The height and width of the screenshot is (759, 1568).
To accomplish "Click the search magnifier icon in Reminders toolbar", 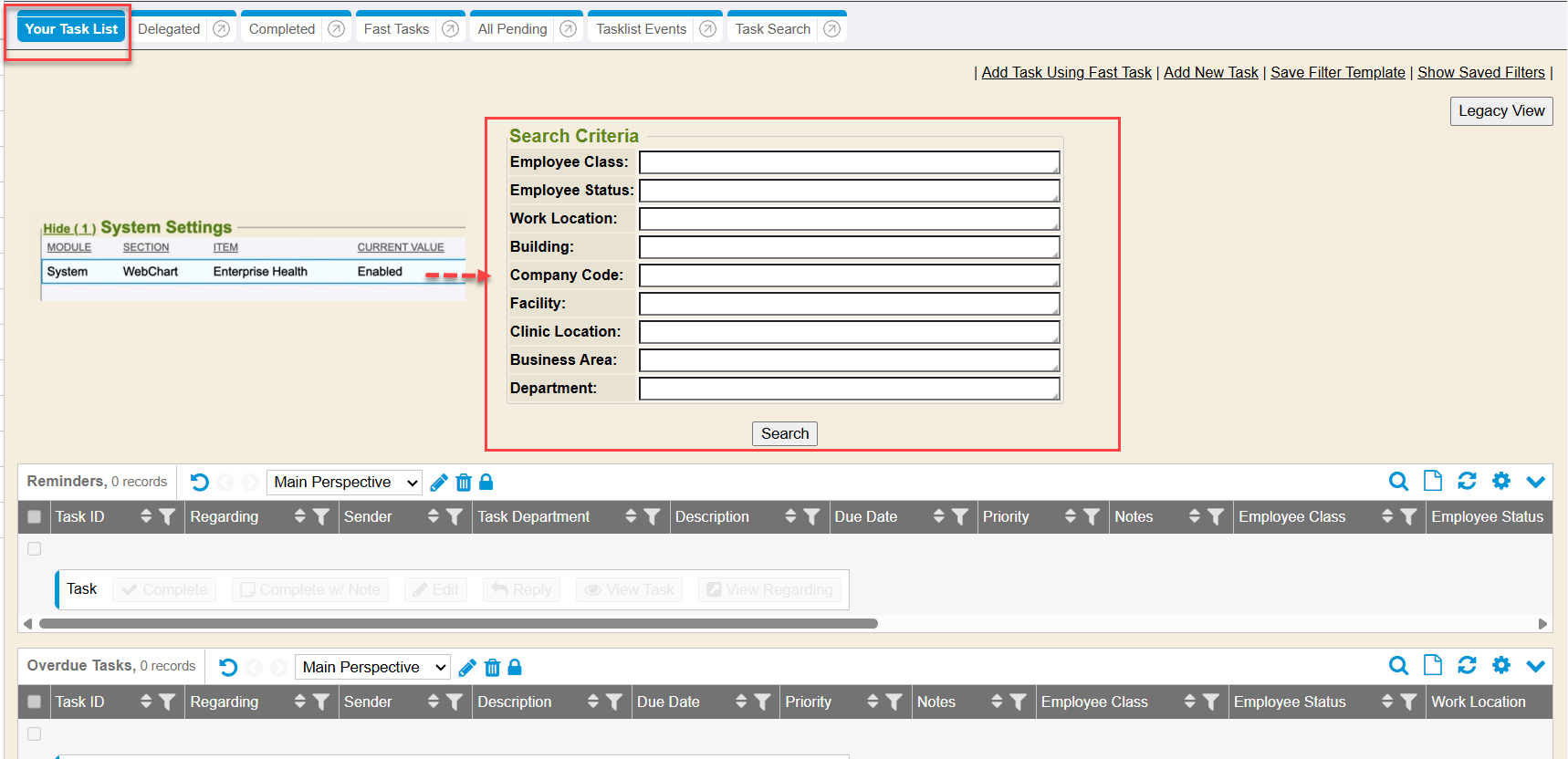I will [x=1398, y=482].
